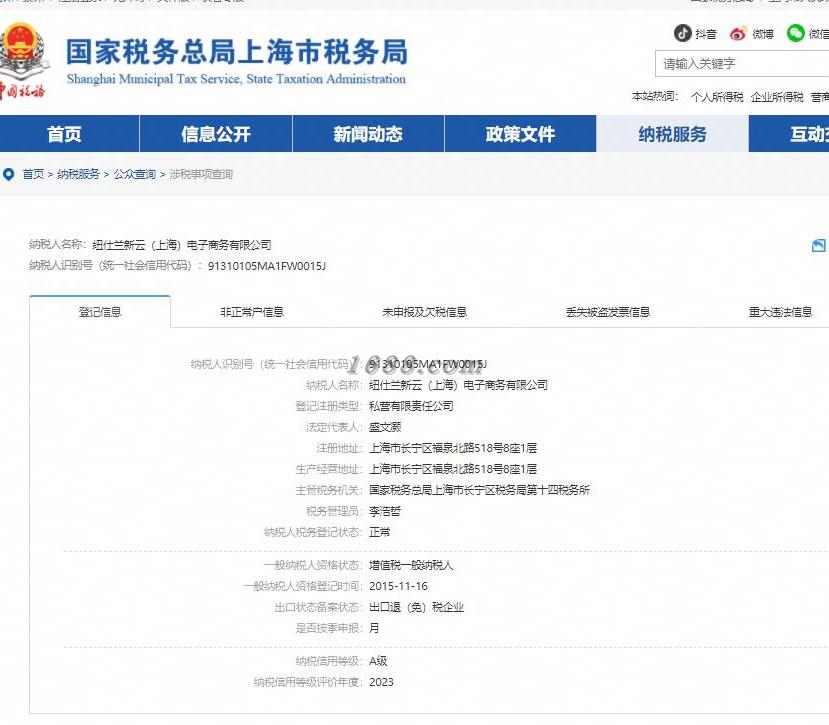The image size is (829, 725).
Task: Open the 新闻动态 navigation menu
Action: (x=368, y=134)
